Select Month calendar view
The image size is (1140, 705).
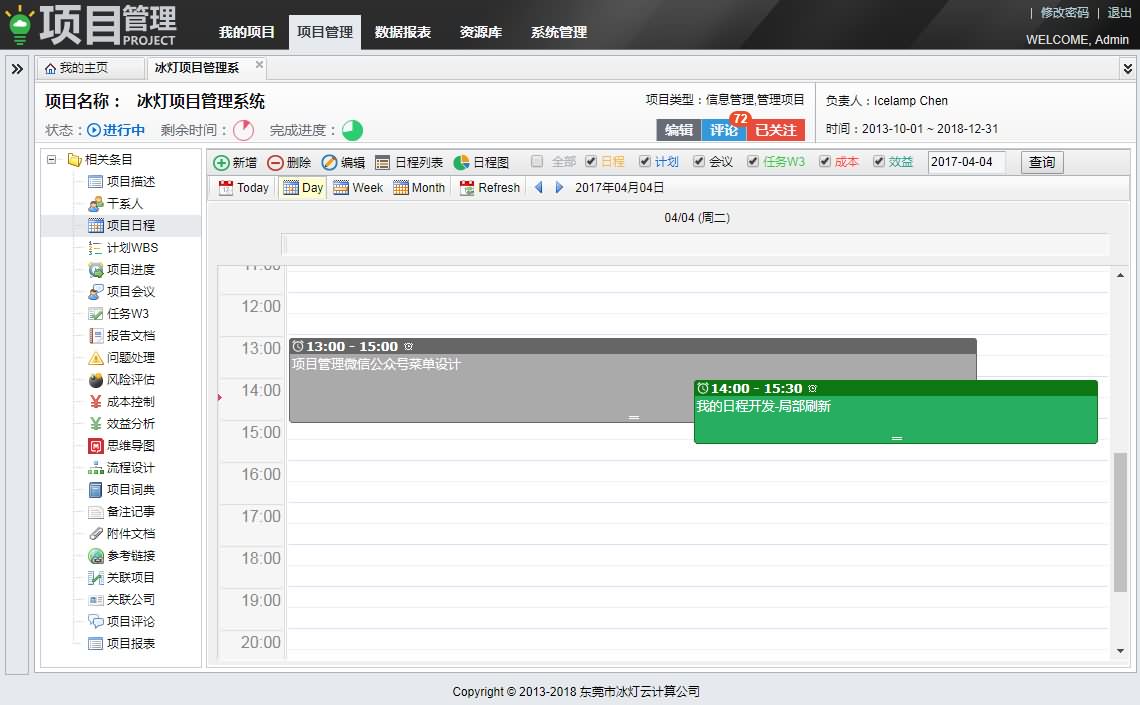click(x=419, y=188)
